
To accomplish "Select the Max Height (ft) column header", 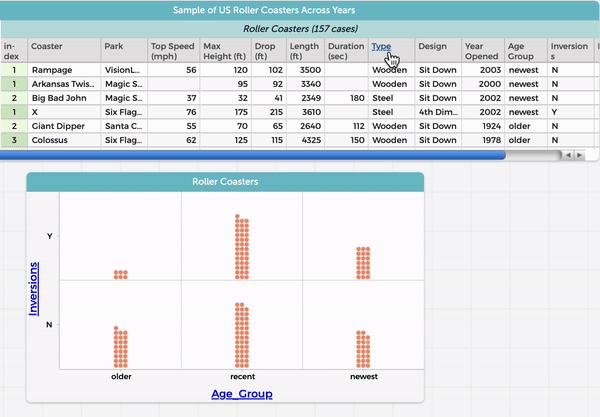I will [225, 50].
